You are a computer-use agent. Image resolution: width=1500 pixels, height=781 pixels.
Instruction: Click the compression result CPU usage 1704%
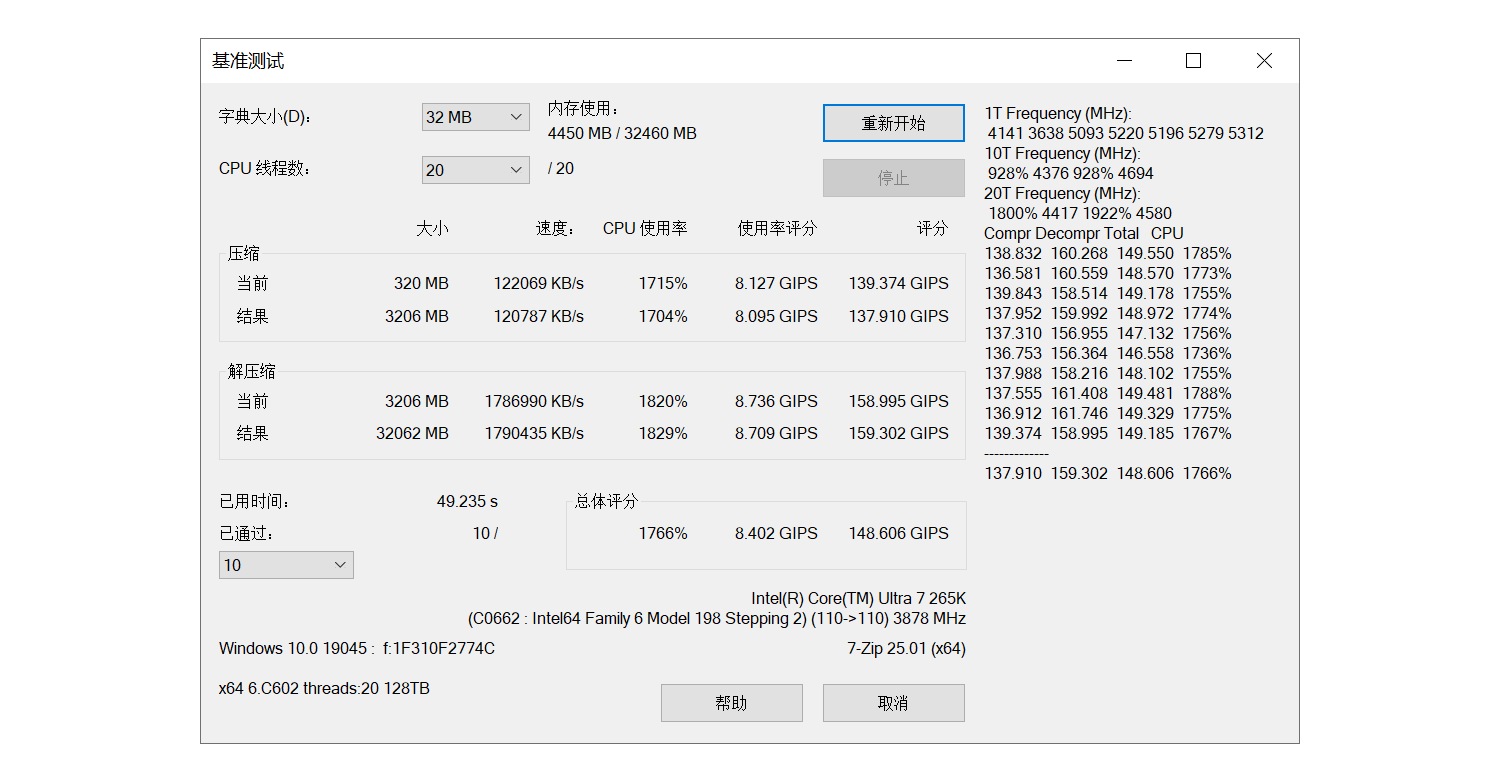[x=663, y=316]
